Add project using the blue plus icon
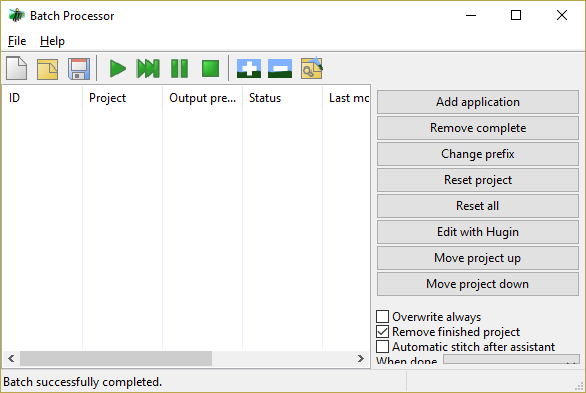586x393 pixels. click(x=249, y=68)
